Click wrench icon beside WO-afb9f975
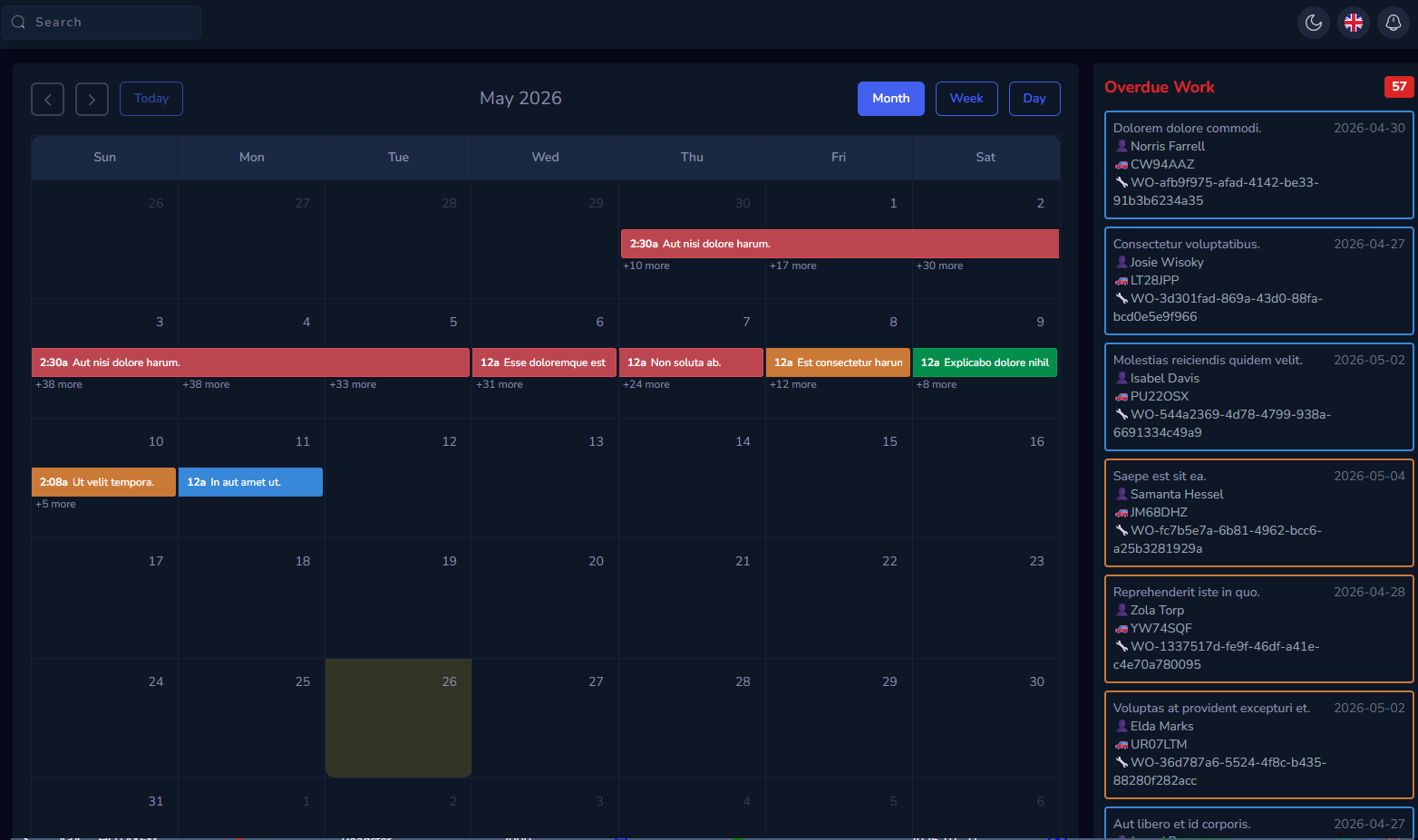Image resolution: width=1418 pixels, height=840 pixels. coord(1122,183)
